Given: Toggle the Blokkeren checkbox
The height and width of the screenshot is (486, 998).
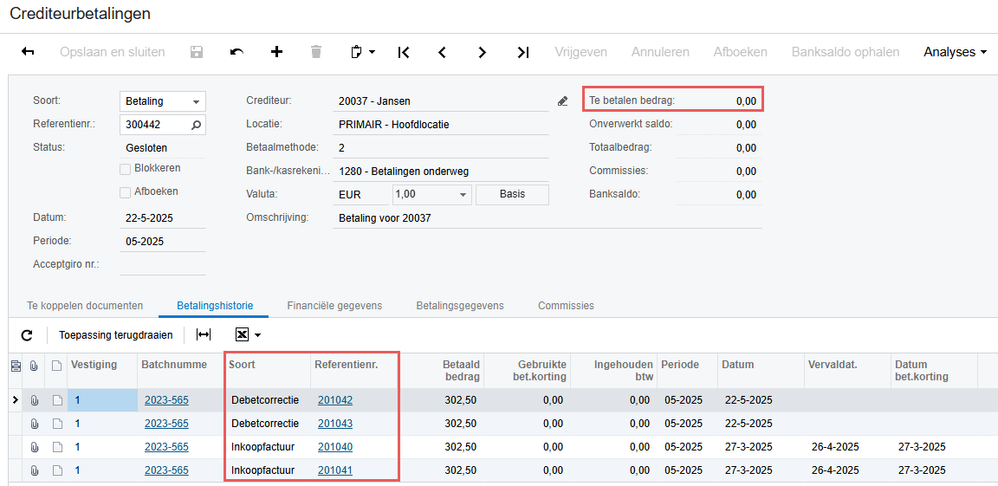Looking at the screenshot, I should coord(125,169).
